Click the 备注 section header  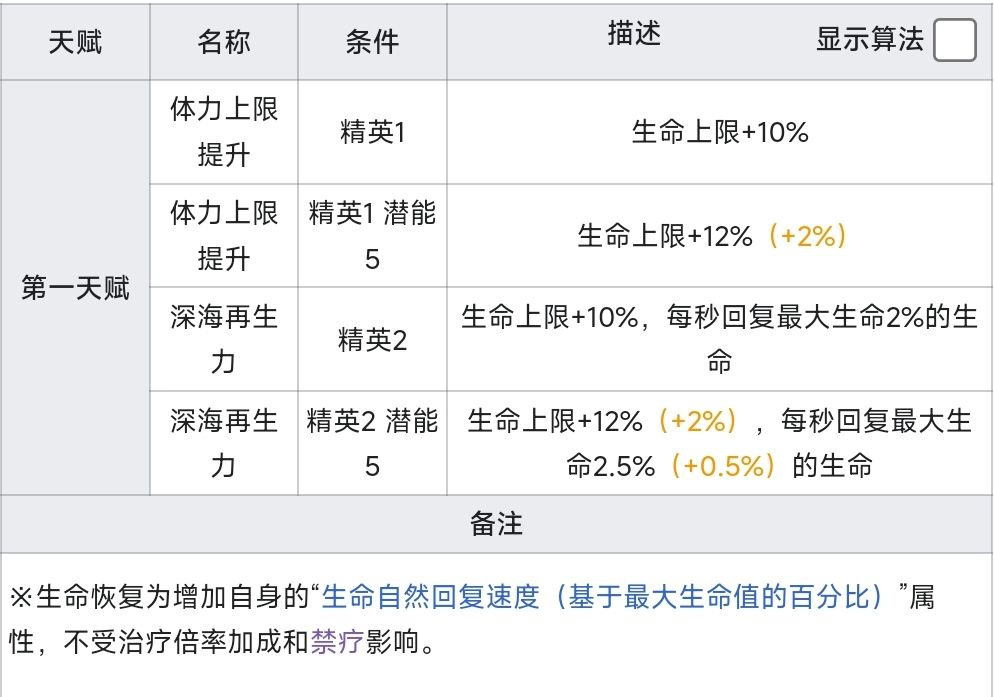coord(496,524)
